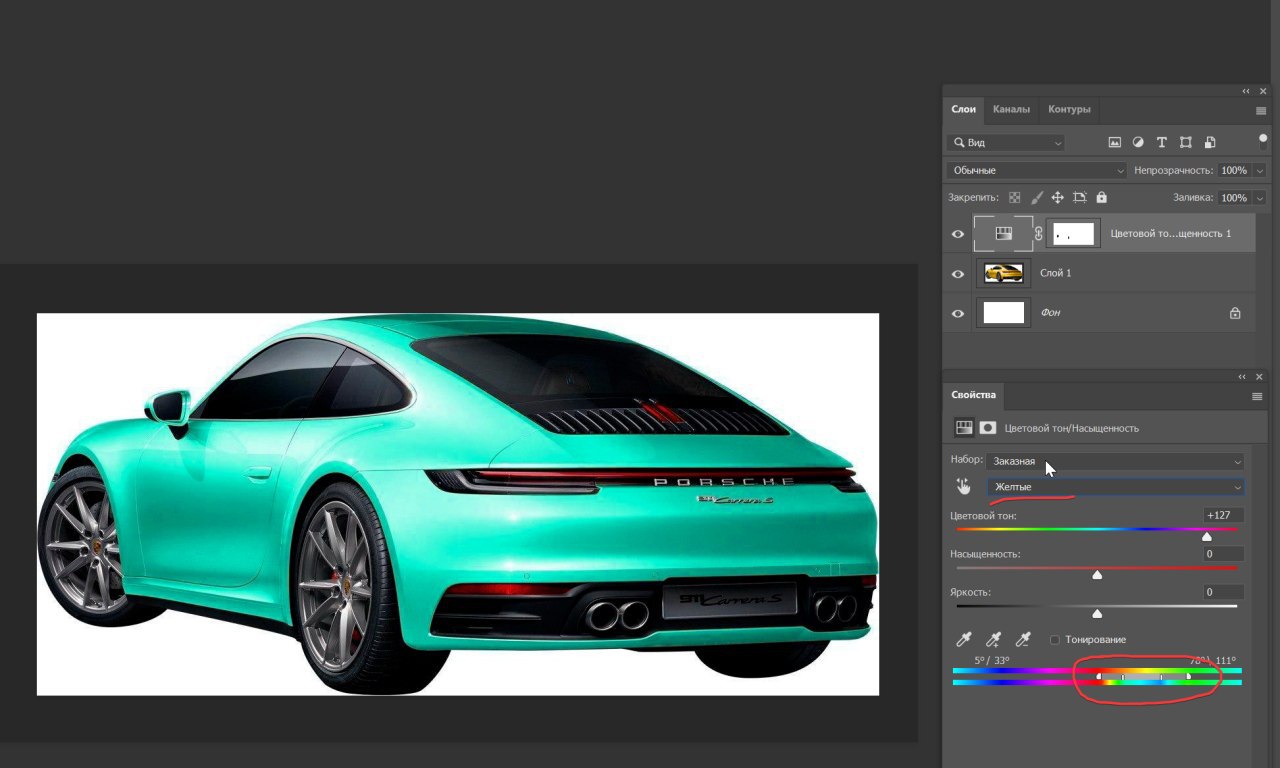The height and width of the screenshot is (768, 1280).
Task: Select the adjustment layer mask thumbnail
Action: tap(1073, 233)
